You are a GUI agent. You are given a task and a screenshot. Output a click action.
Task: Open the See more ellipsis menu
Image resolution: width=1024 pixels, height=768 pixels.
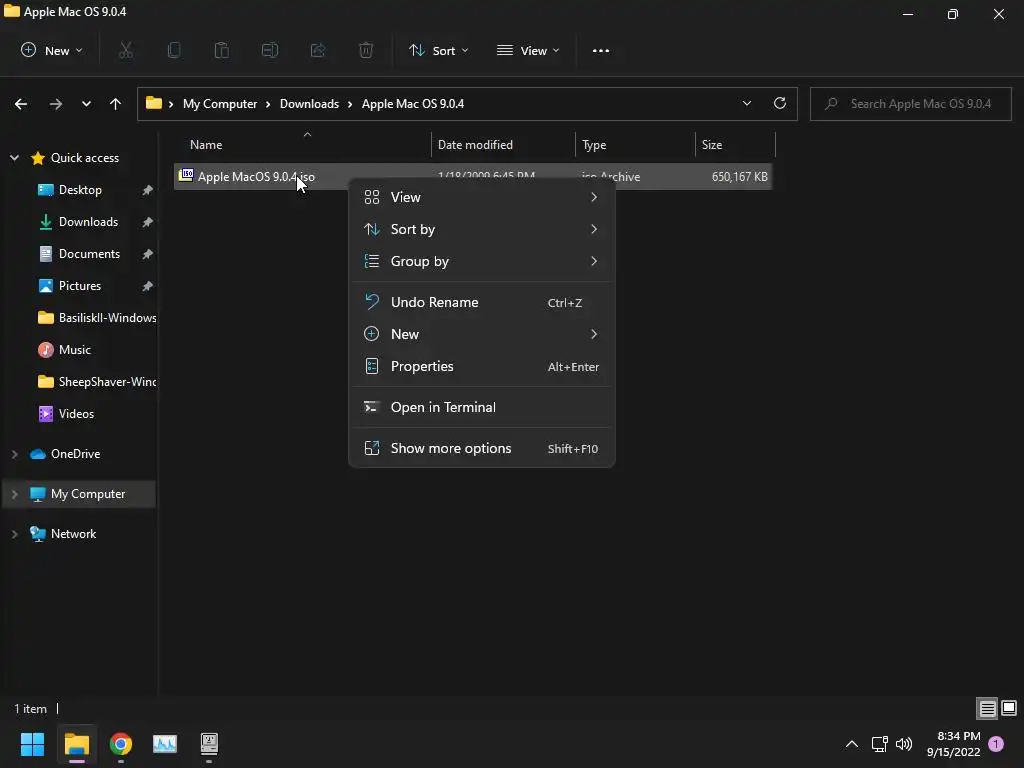click(601, 50)
